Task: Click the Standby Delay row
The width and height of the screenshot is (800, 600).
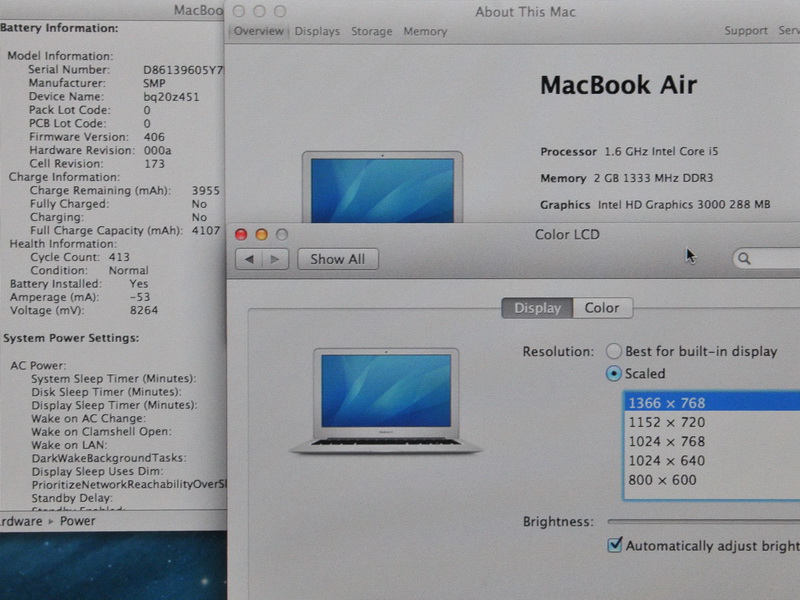Action: 72,498
